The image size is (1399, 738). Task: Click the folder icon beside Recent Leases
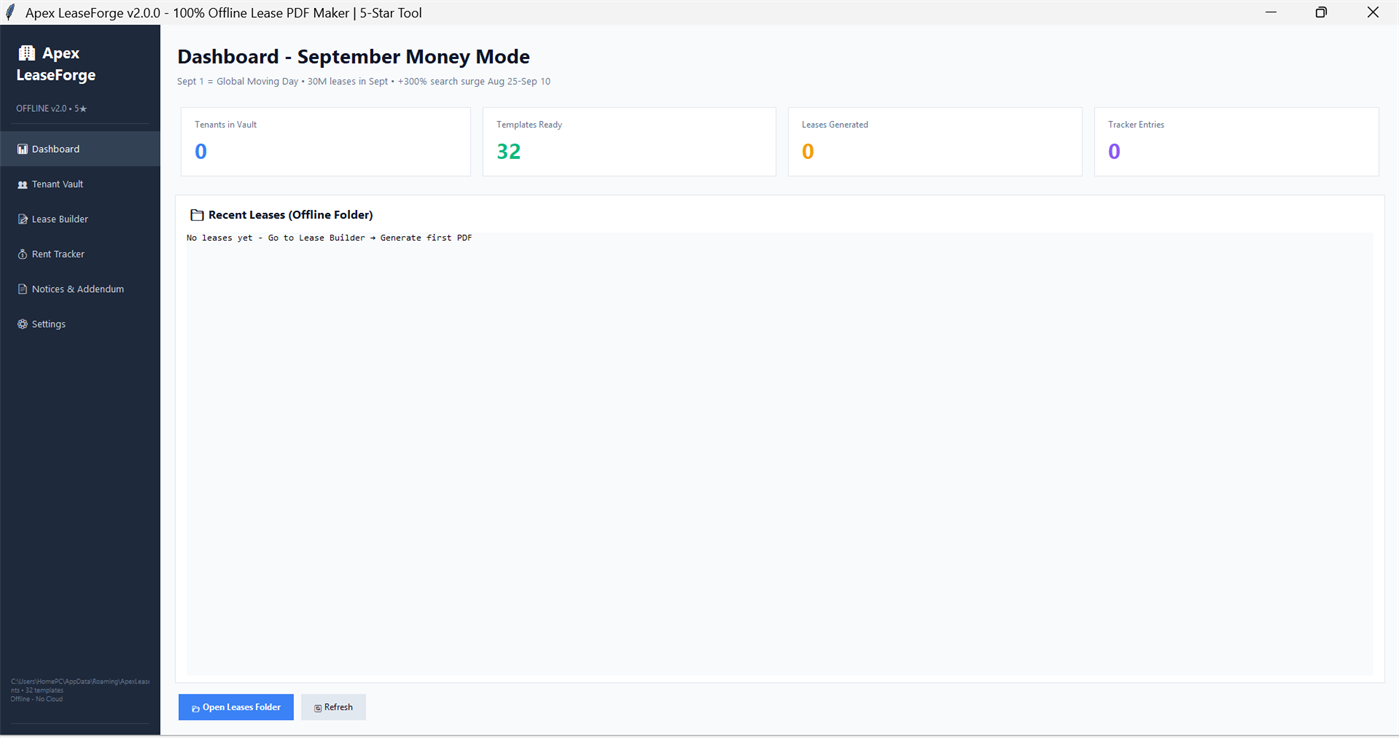click(x=197, y=215)
